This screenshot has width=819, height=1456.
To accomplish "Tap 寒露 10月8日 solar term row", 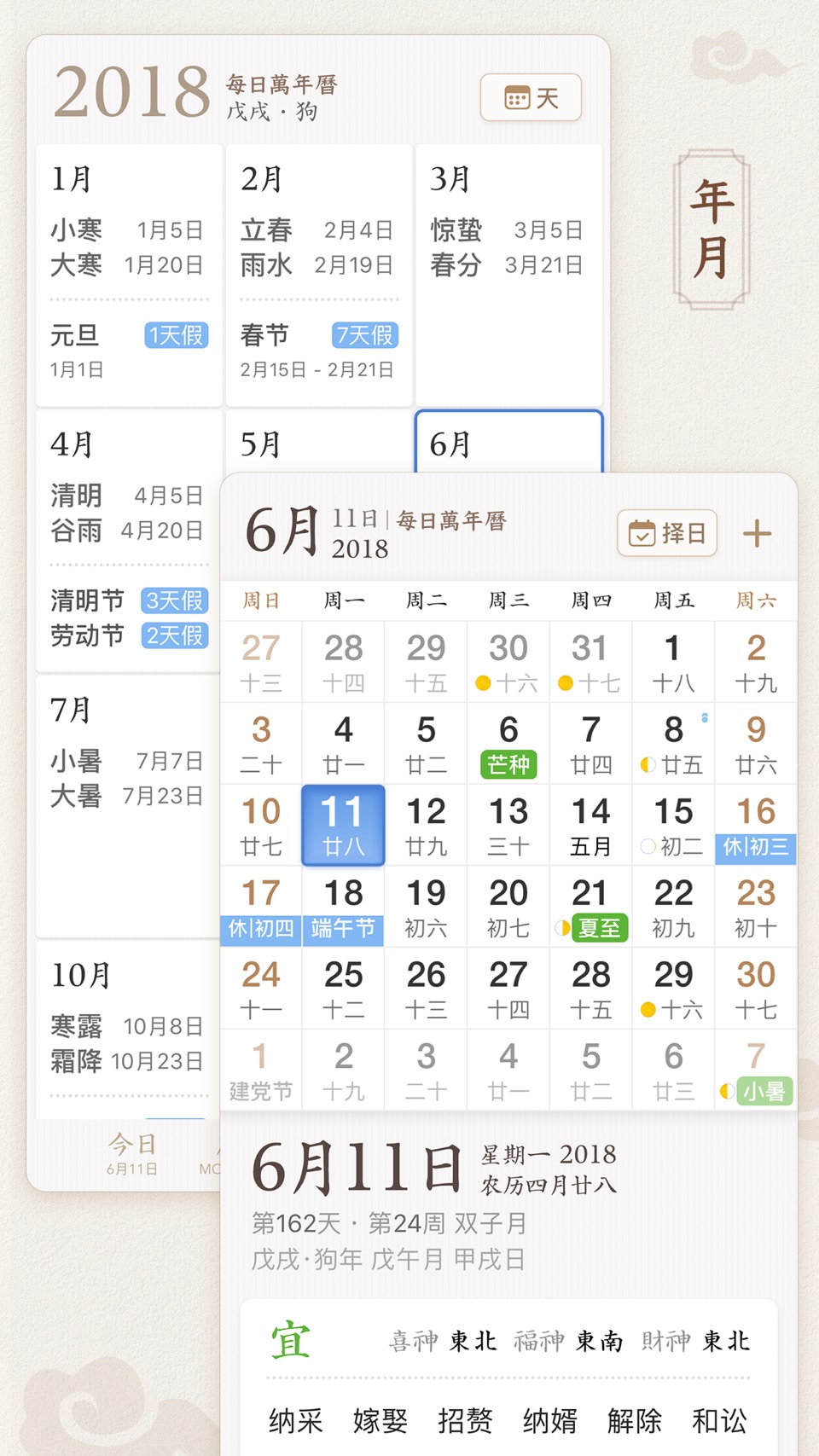I will click(x=127, y=1026).
